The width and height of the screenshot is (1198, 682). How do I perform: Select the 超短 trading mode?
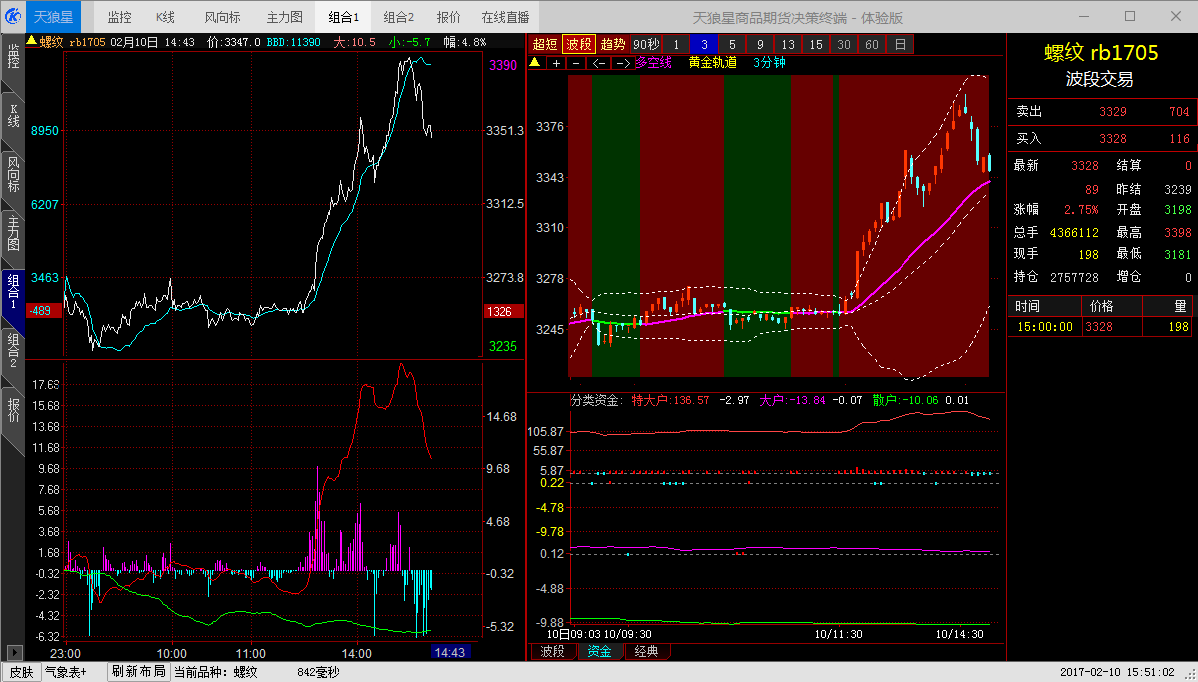[545, 44]
